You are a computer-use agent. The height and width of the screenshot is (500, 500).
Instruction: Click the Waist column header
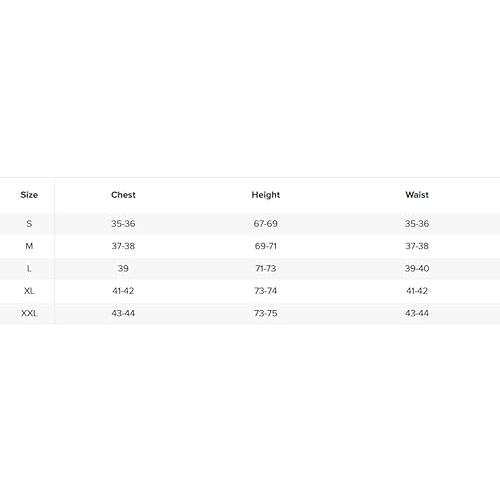pyautogui.click(x=417, y=195)
